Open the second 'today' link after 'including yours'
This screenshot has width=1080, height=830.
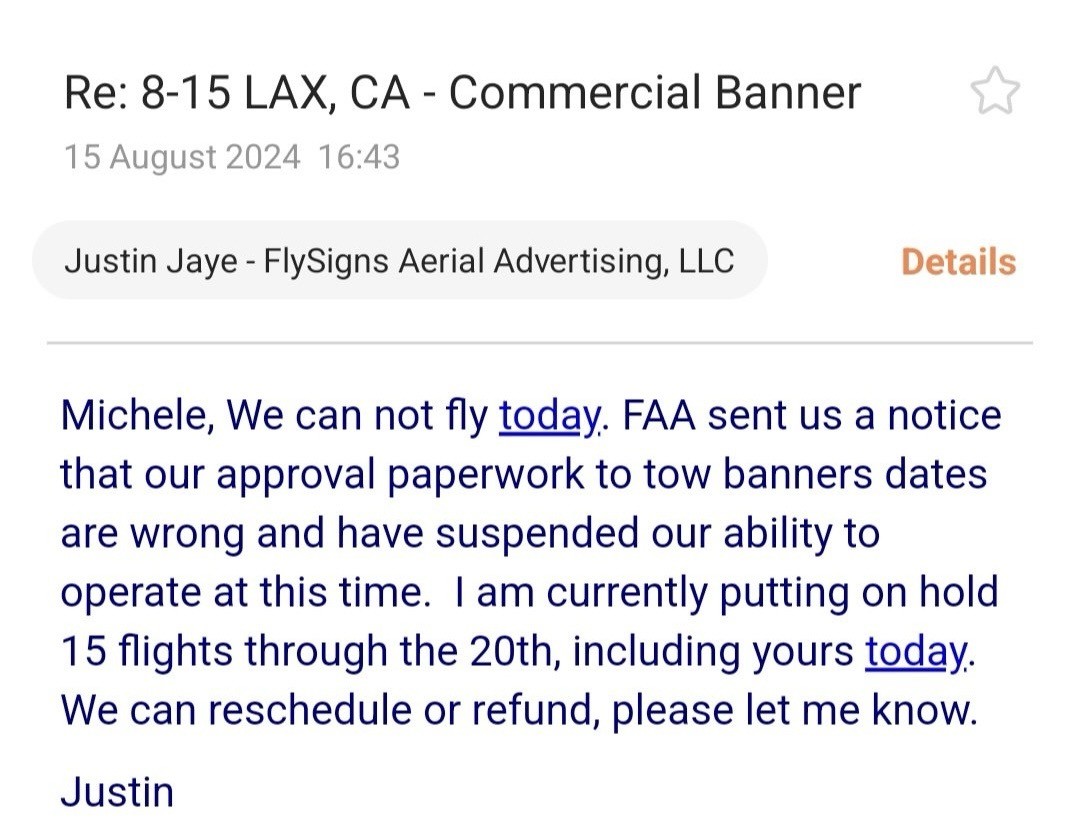pyautogui.click(x=916, y=651)
